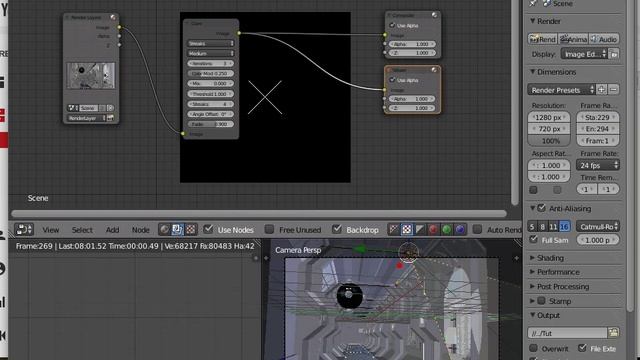The width and height of the screenshot is (640, 360).
Task: Toggle Use Alpha on Viewer node
Action: pos(392,80)
